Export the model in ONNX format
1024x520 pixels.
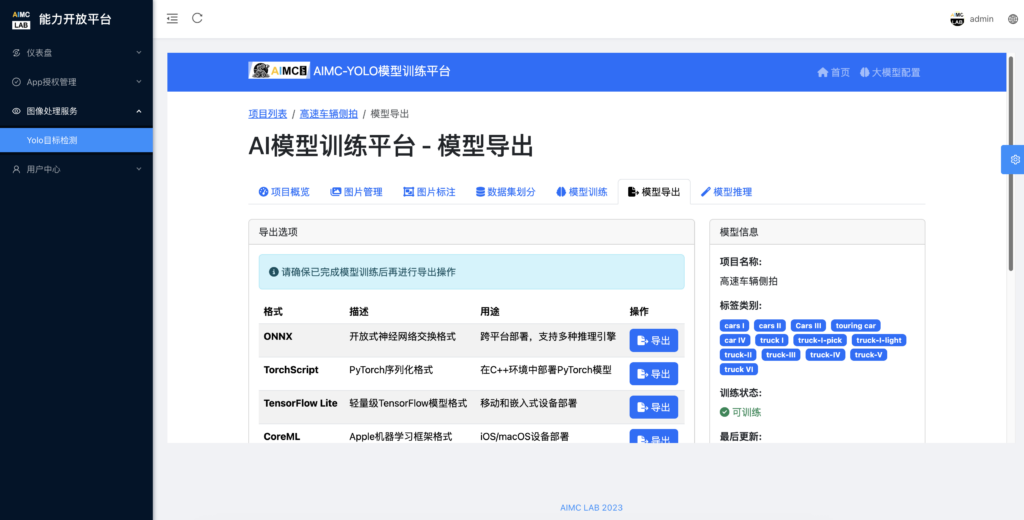653,341
